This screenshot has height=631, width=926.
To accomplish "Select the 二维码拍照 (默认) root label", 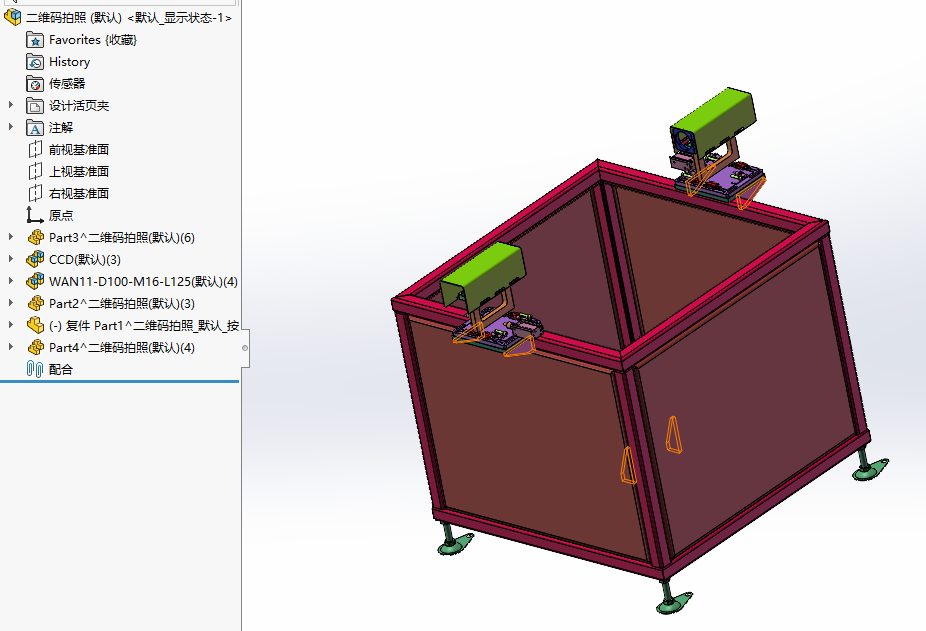I will coord(73,18).
